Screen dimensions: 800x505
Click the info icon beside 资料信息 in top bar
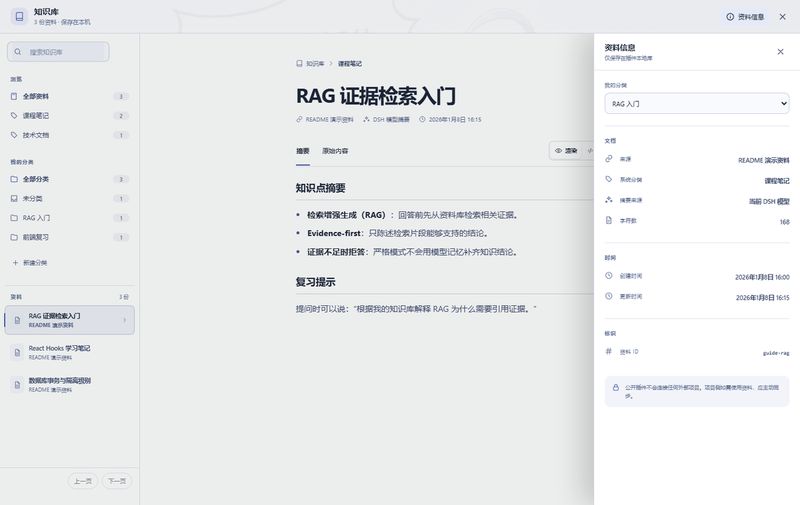point(730,17)
